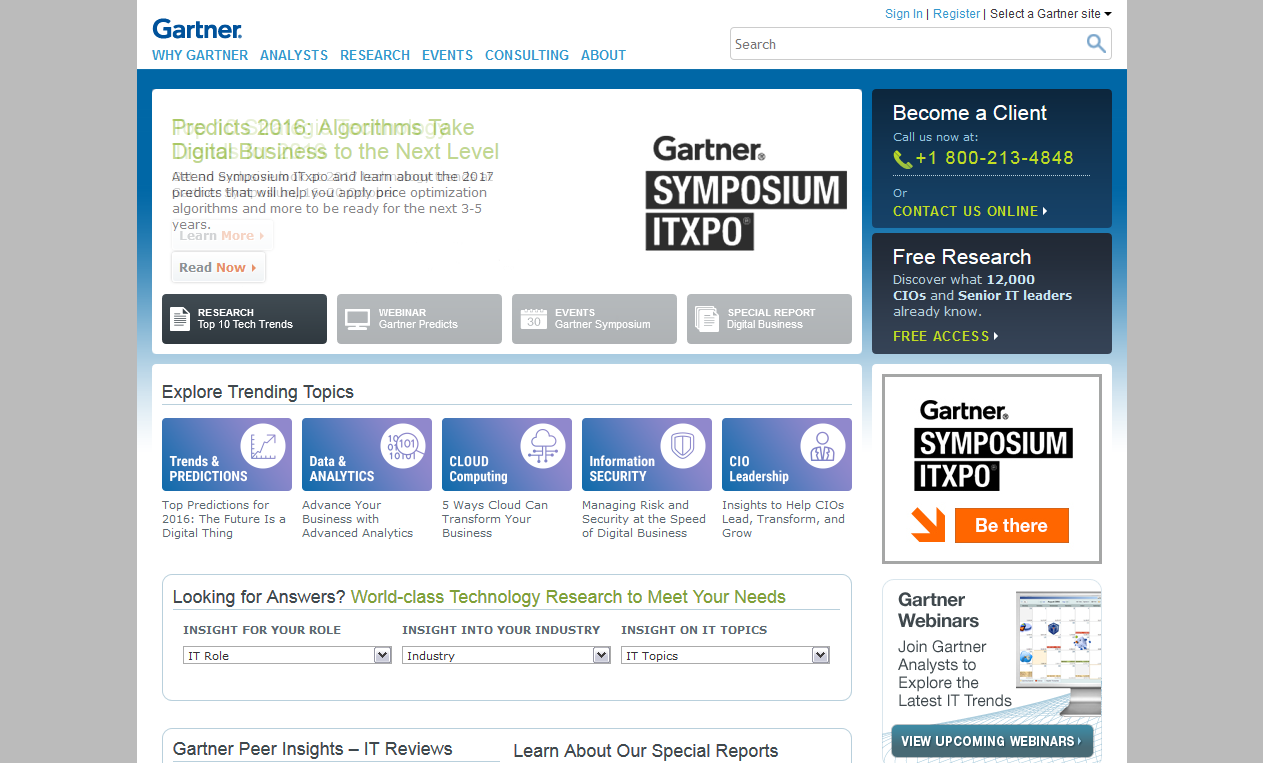Screen dimensions: 1263x763
Task: Open the Industry dropdown
Action: pos(506,655)
